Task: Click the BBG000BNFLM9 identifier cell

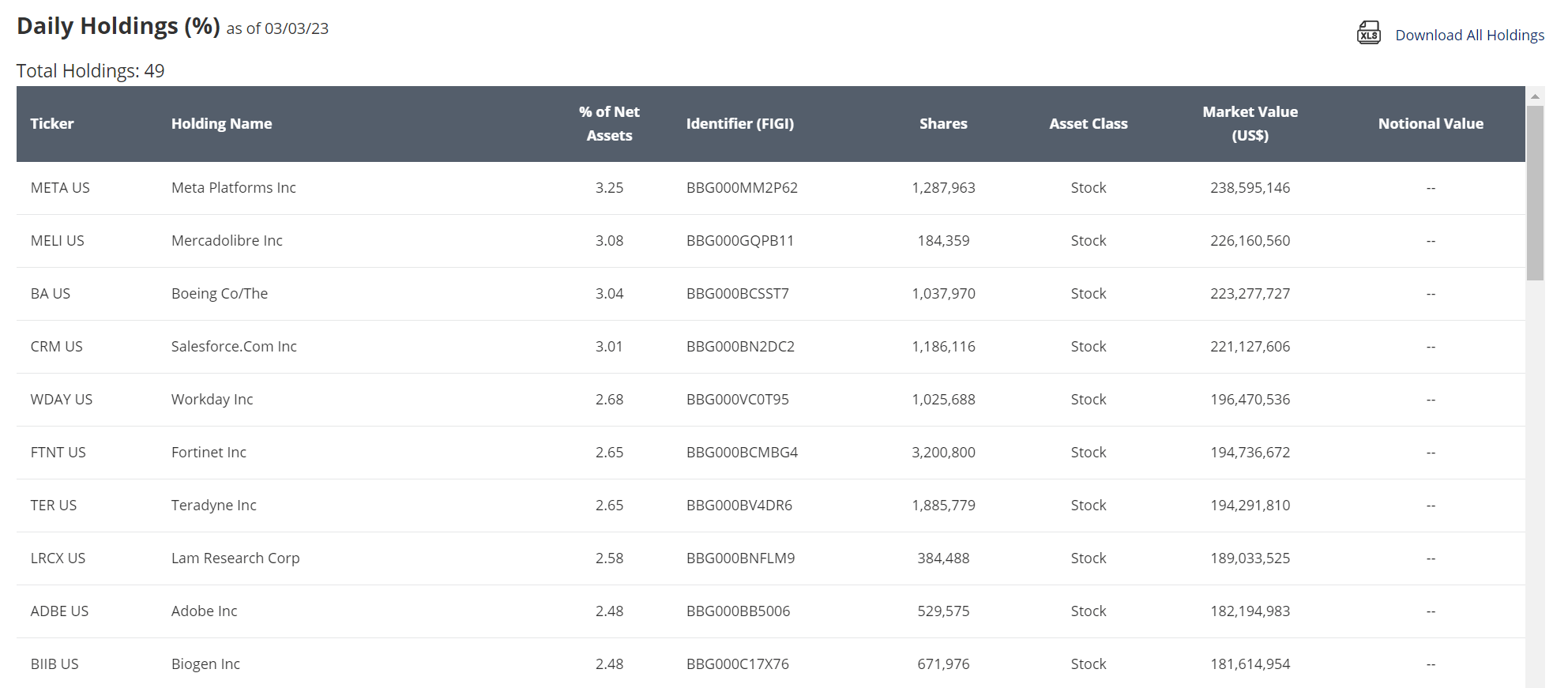Action: pyautogui.click(x=740, y=558)
